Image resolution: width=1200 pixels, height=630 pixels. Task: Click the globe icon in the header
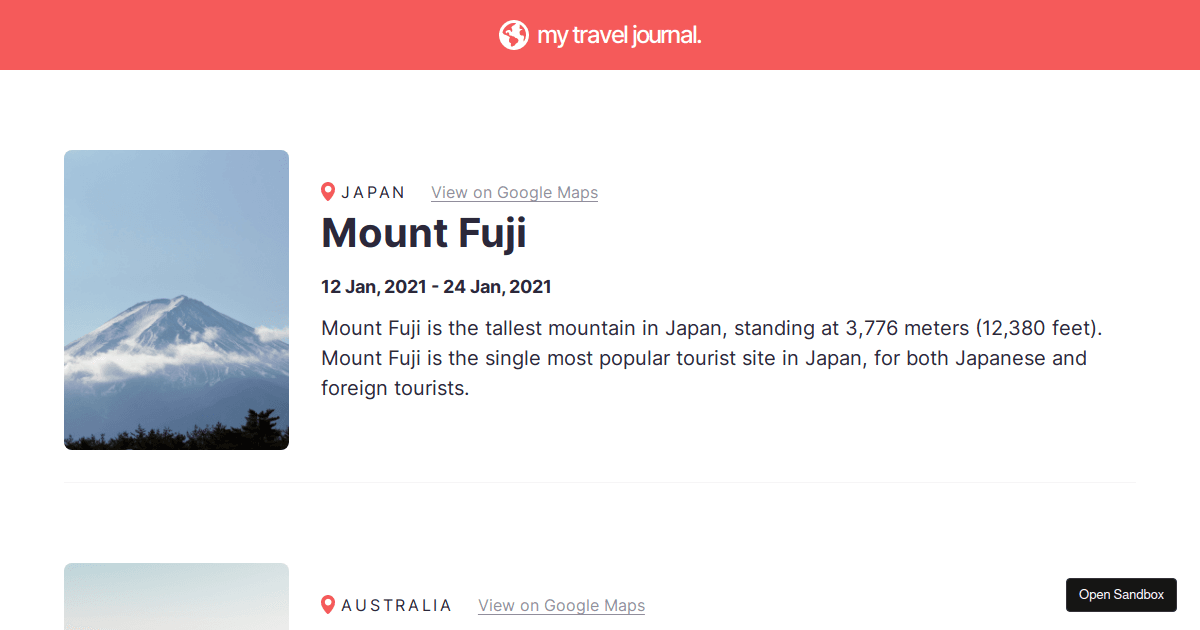(513, 35)
